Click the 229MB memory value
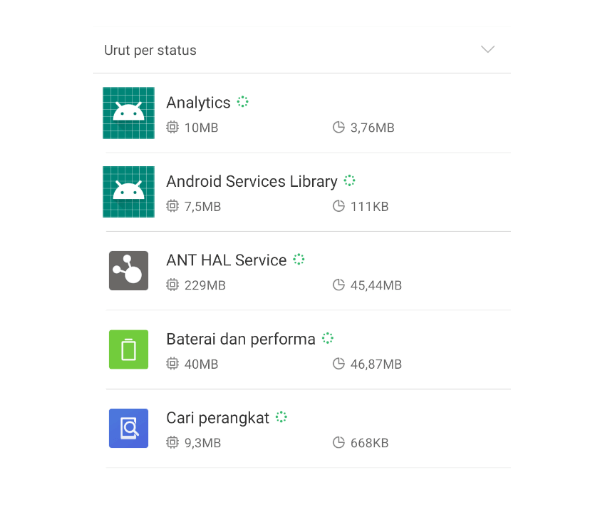 [x=205, y=285]
